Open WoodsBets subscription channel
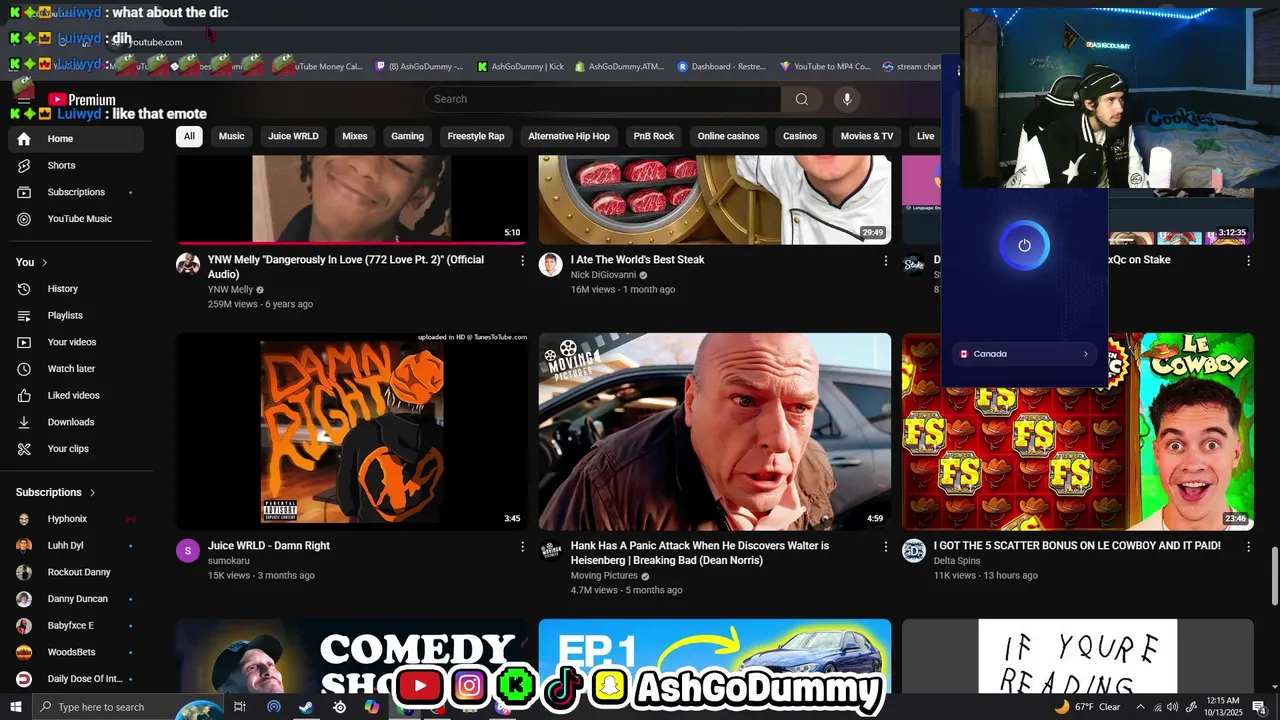1280x720 pixels. (71, 652)
